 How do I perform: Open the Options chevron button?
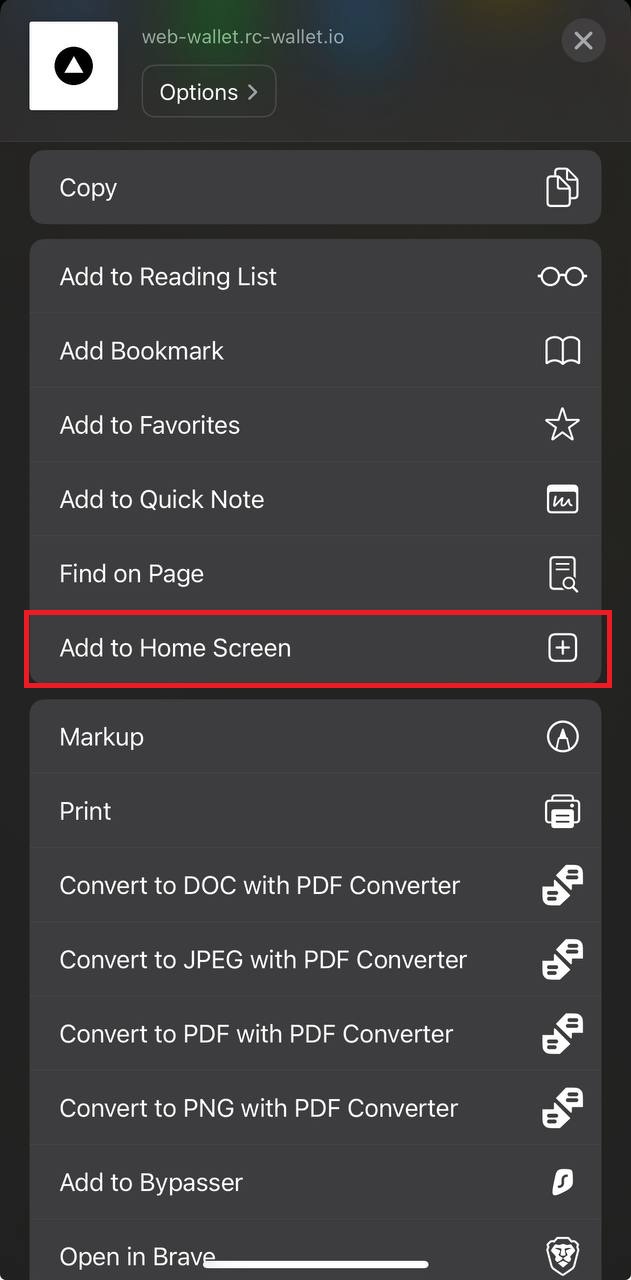coord(209,92)
